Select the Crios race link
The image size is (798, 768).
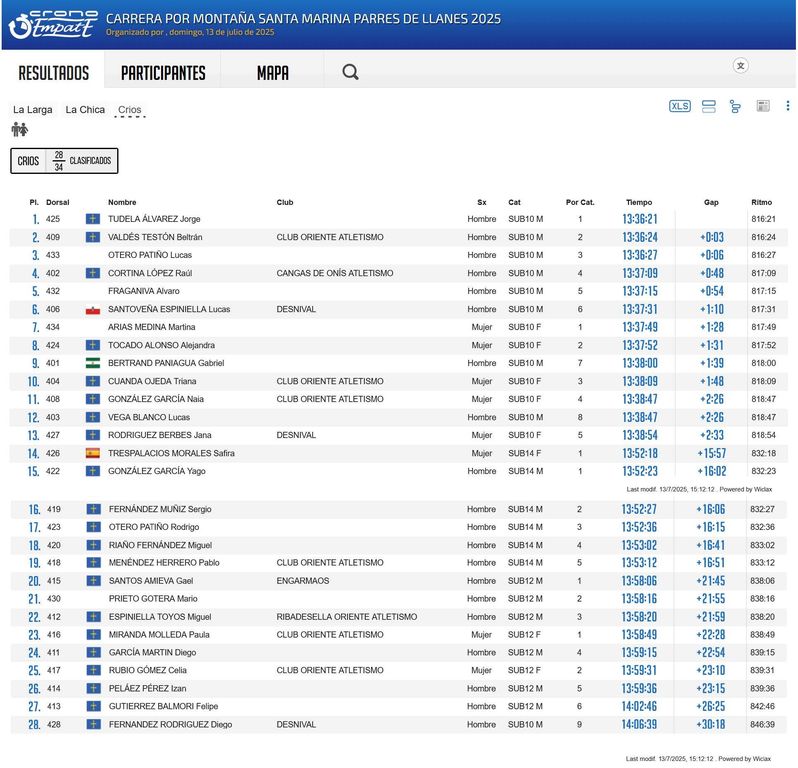tap(130, 110)
